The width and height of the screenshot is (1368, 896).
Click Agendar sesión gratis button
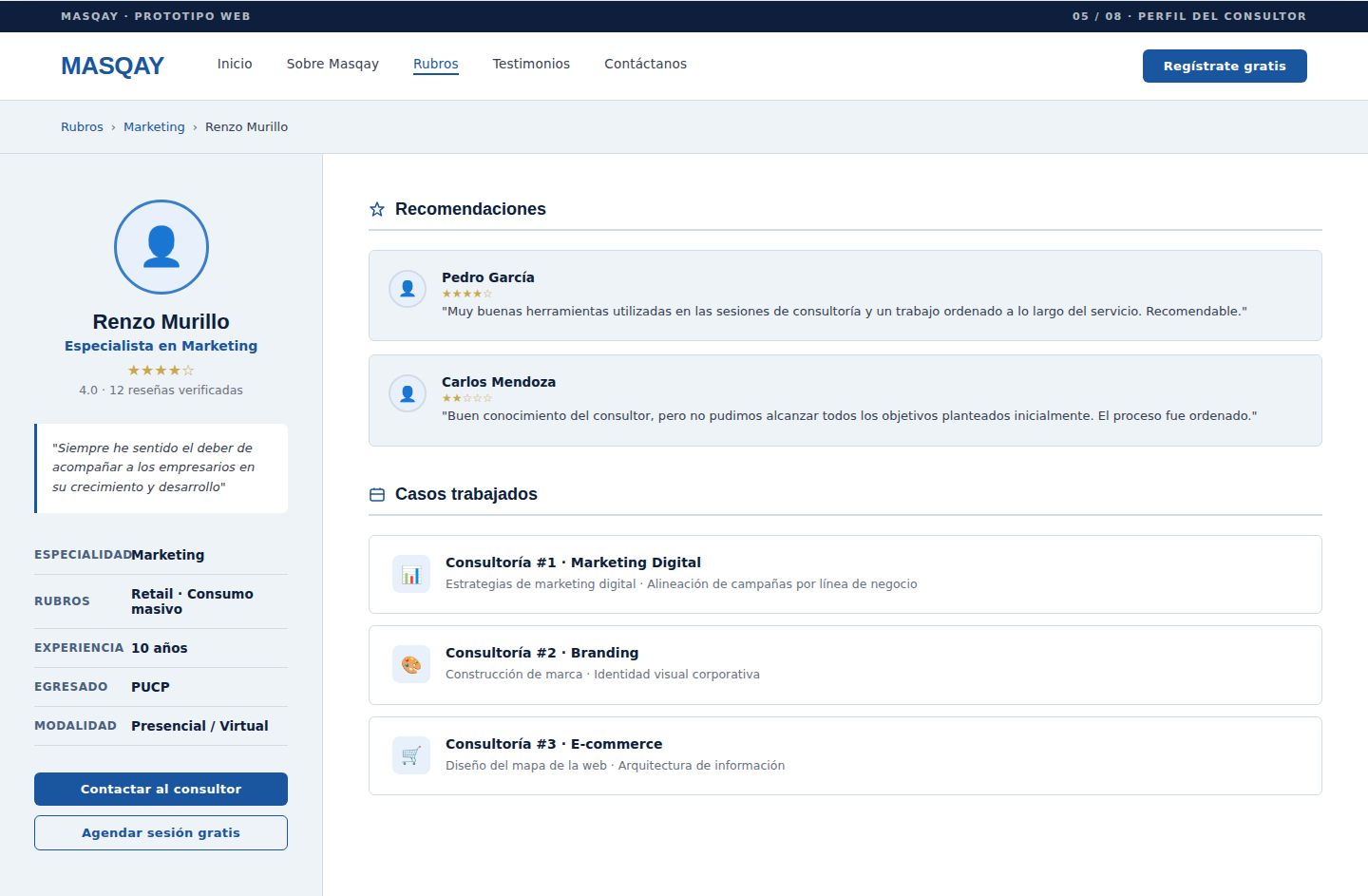(161, 832)
